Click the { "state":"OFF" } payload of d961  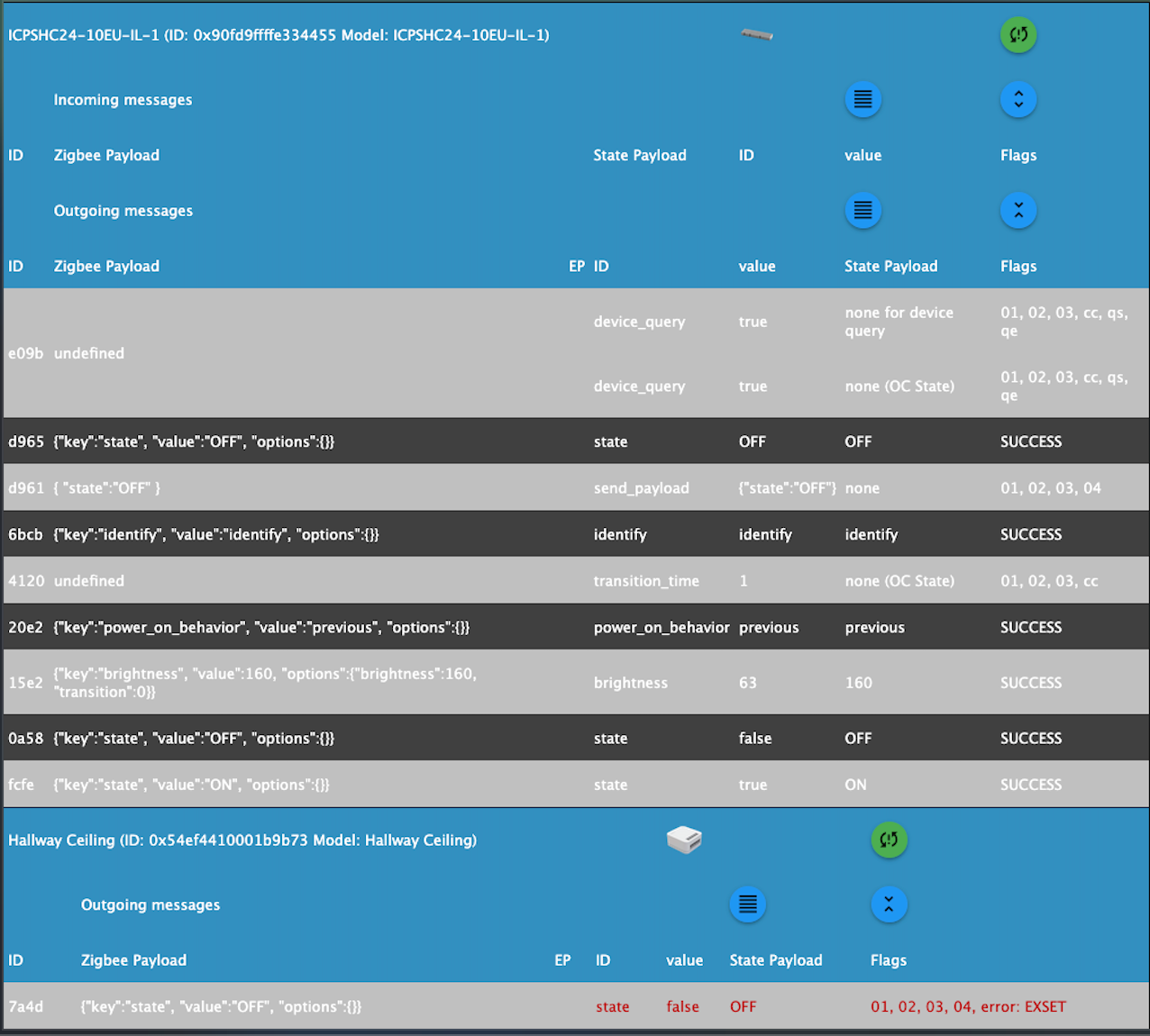click(107, 488)
